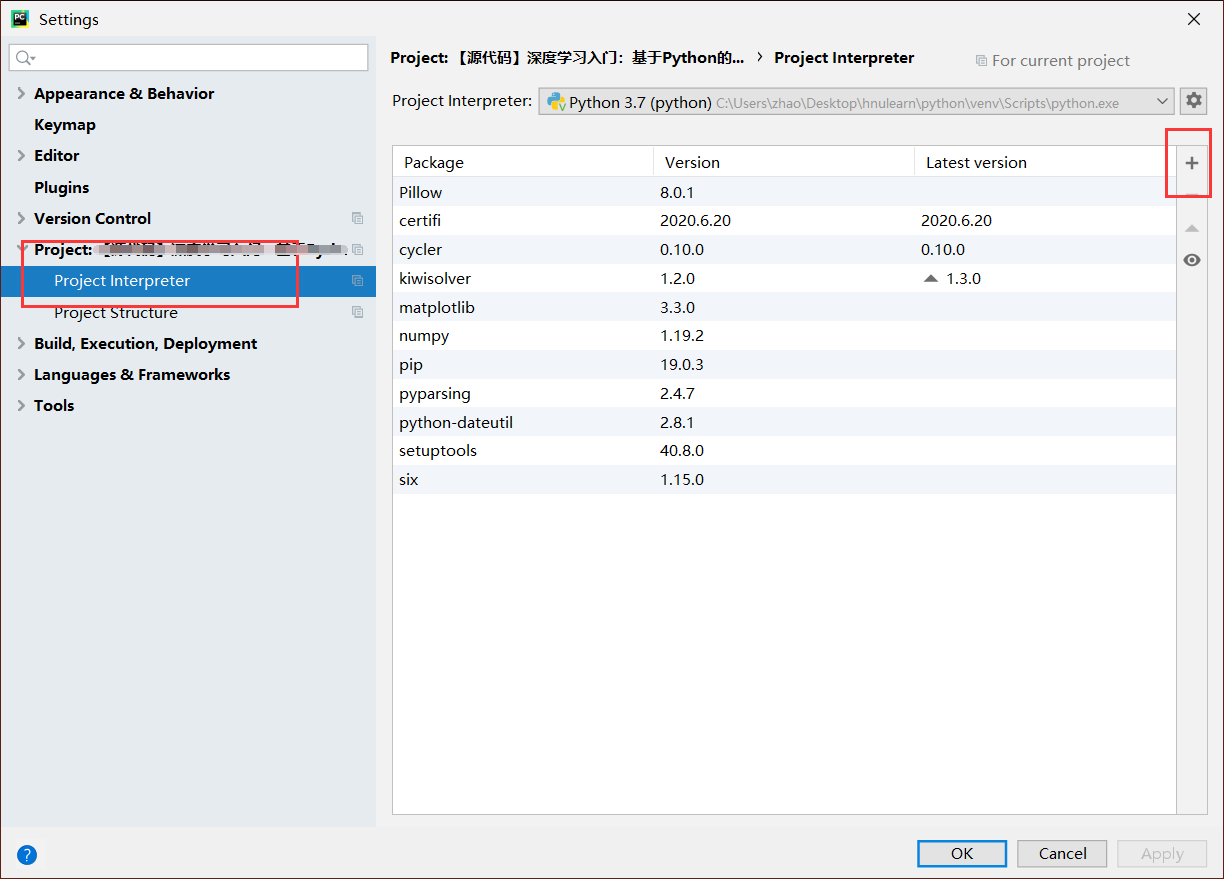Click kiwisolver latest version 1.3.0
Viewport: 1224px width, 879px height.
[x=963, y=279]
